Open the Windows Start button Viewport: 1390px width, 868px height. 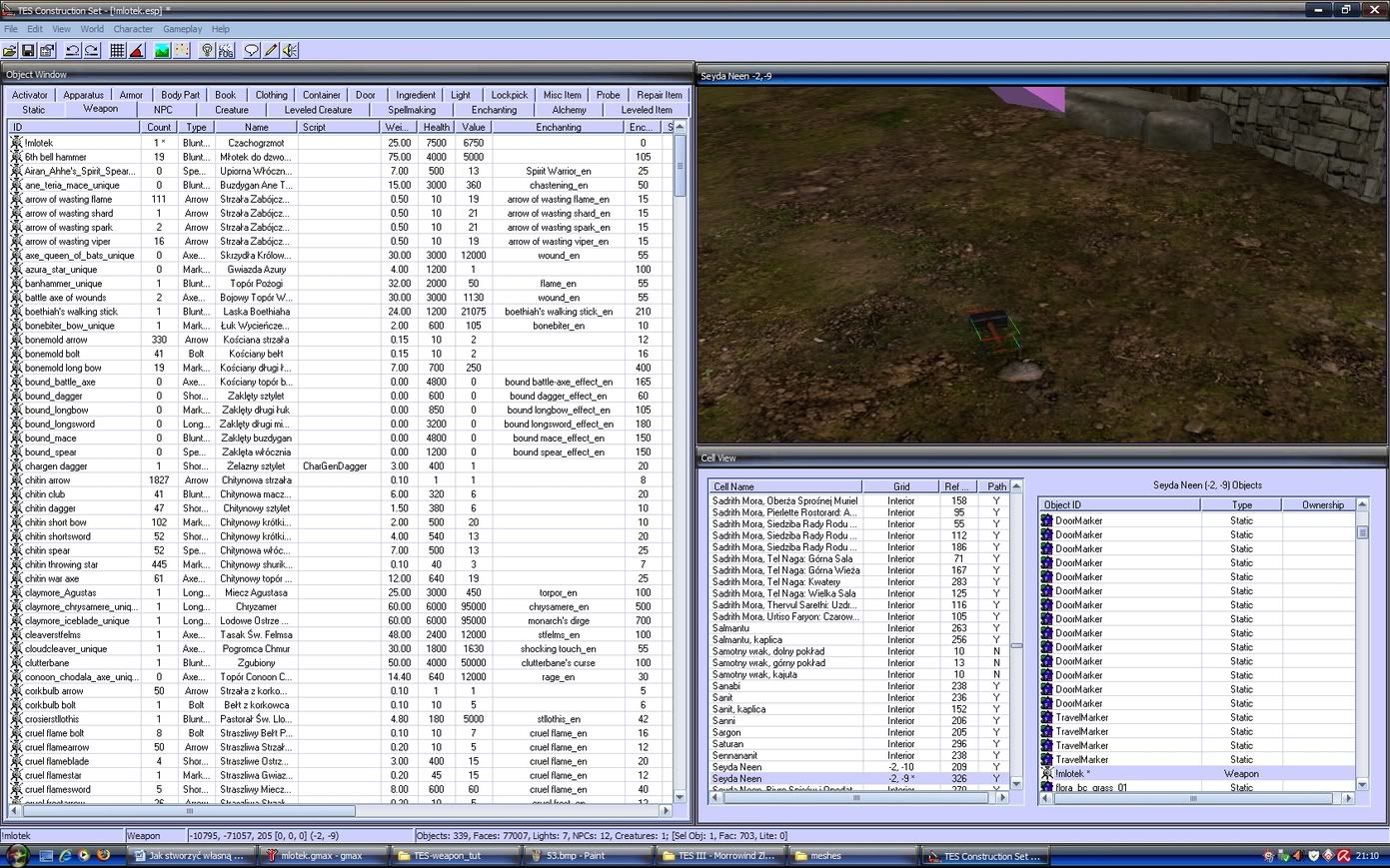[17, 856]
